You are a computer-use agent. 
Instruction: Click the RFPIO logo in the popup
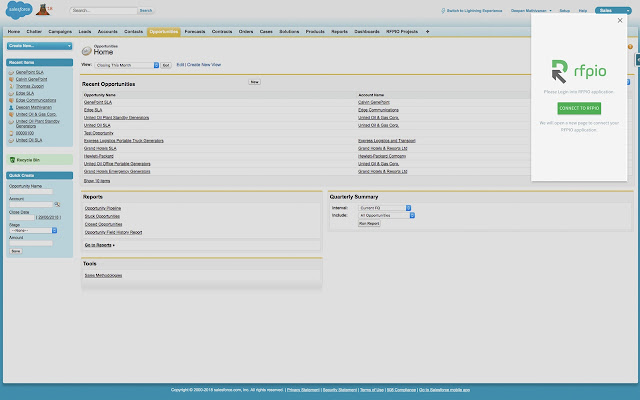[579, 71]
